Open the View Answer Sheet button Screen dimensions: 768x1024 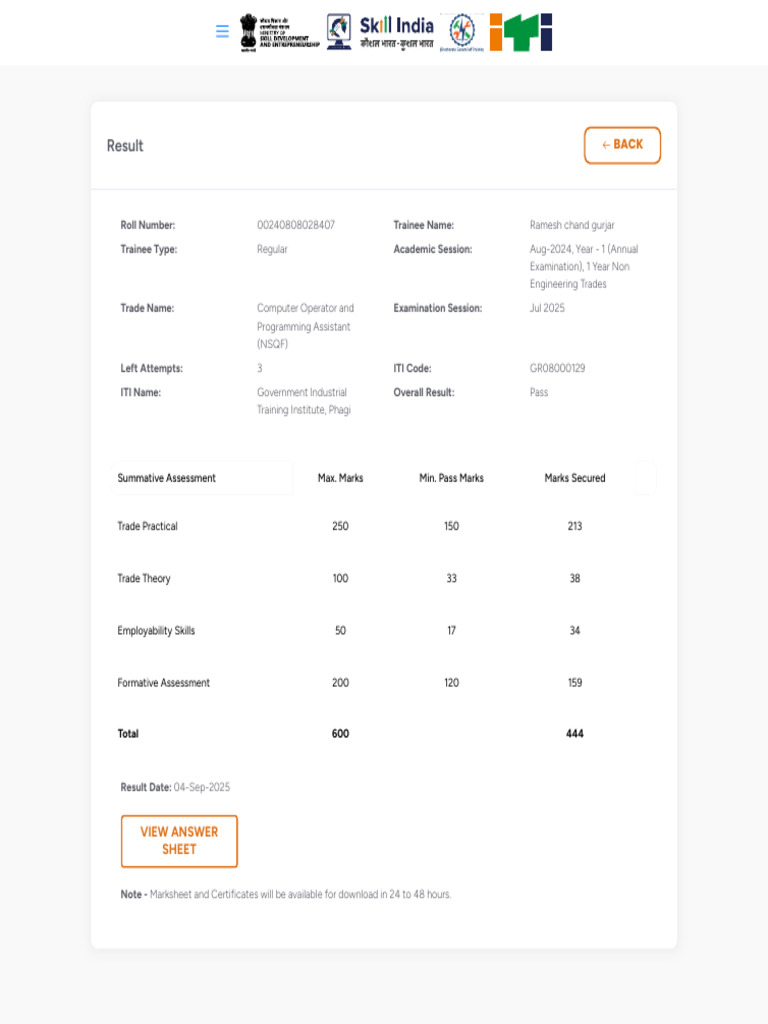[x=179, y=841]
